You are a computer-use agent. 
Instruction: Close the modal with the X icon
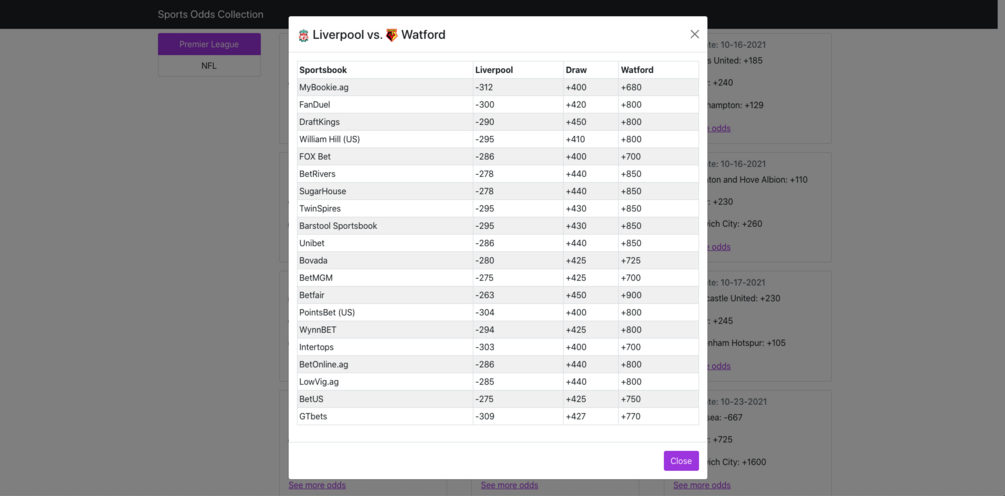[x=694, y=34]
